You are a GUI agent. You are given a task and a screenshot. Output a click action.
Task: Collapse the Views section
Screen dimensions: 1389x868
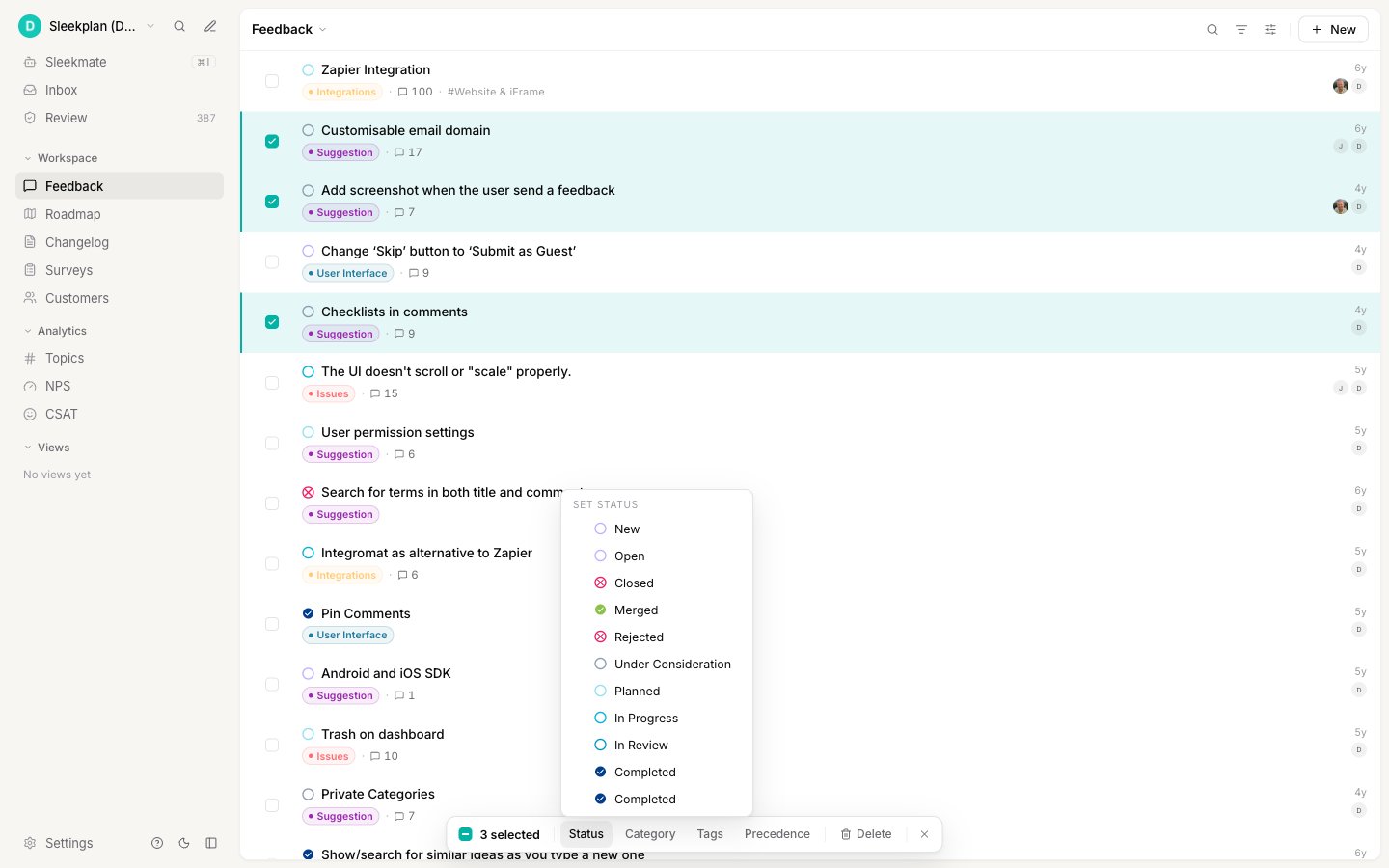[47, 448]
